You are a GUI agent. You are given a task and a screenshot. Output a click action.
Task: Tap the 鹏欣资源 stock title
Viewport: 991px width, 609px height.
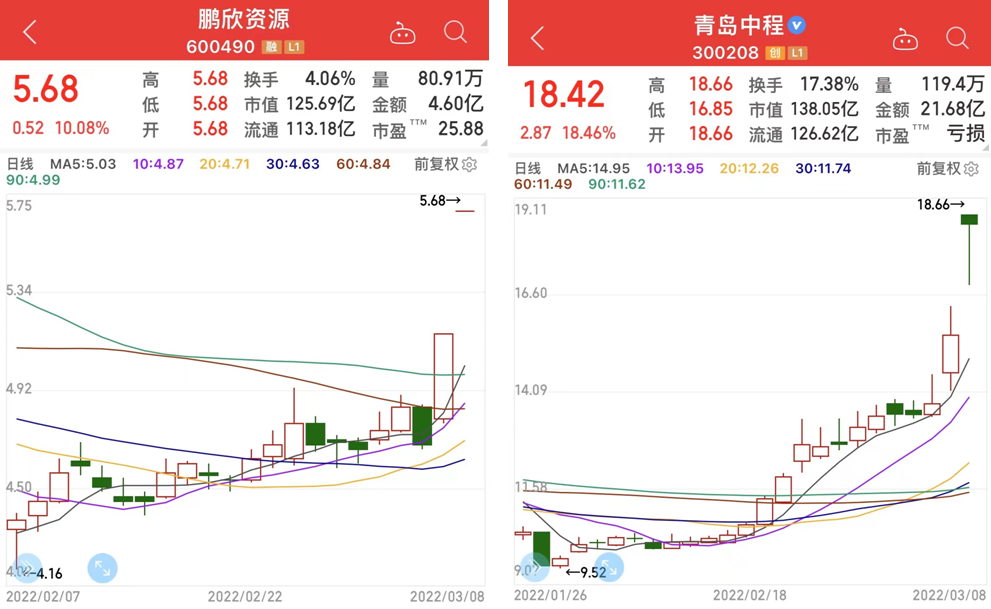[243, 20]
